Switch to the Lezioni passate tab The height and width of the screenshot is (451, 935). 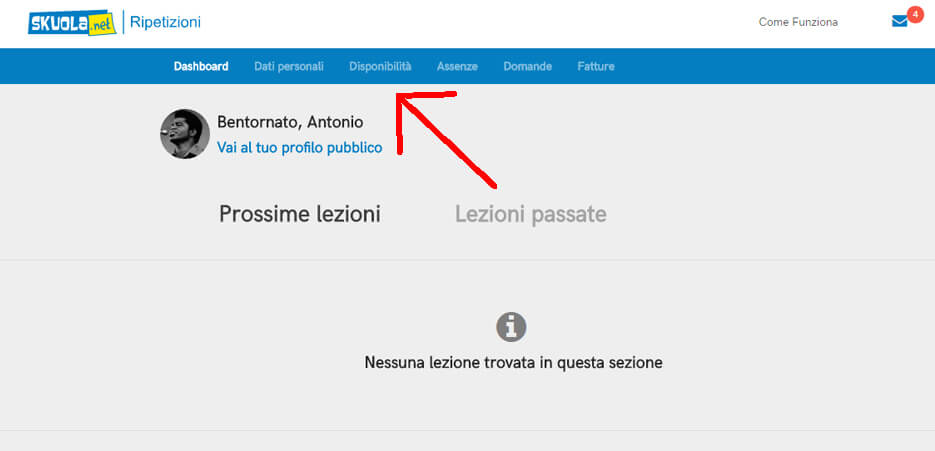[x=530, y=214]
